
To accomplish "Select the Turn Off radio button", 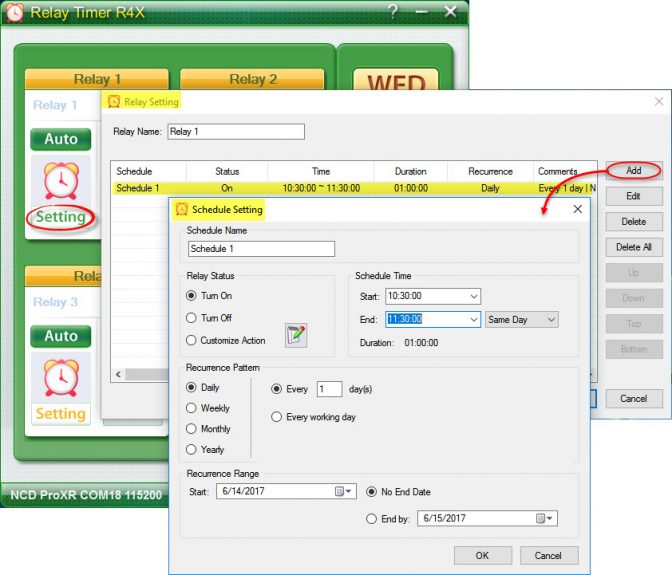I will pyautogui.click(x=192, y=318).
